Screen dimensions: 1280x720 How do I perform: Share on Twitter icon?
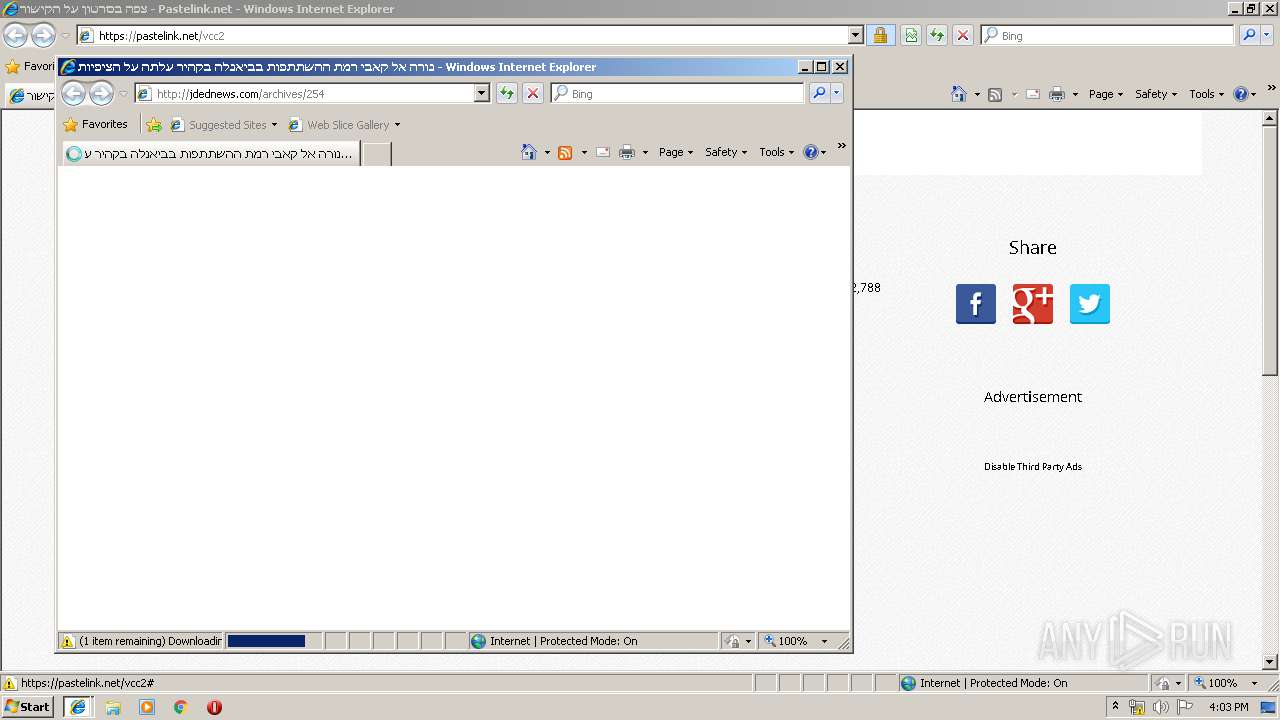coord(1090,304)
